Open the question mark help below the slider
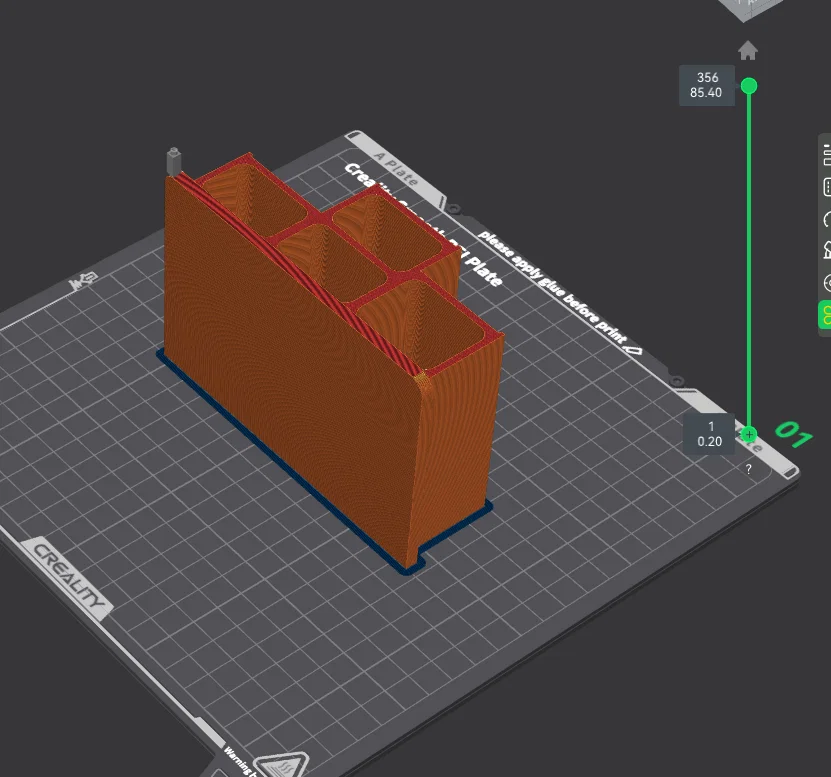 click(748, 469)
